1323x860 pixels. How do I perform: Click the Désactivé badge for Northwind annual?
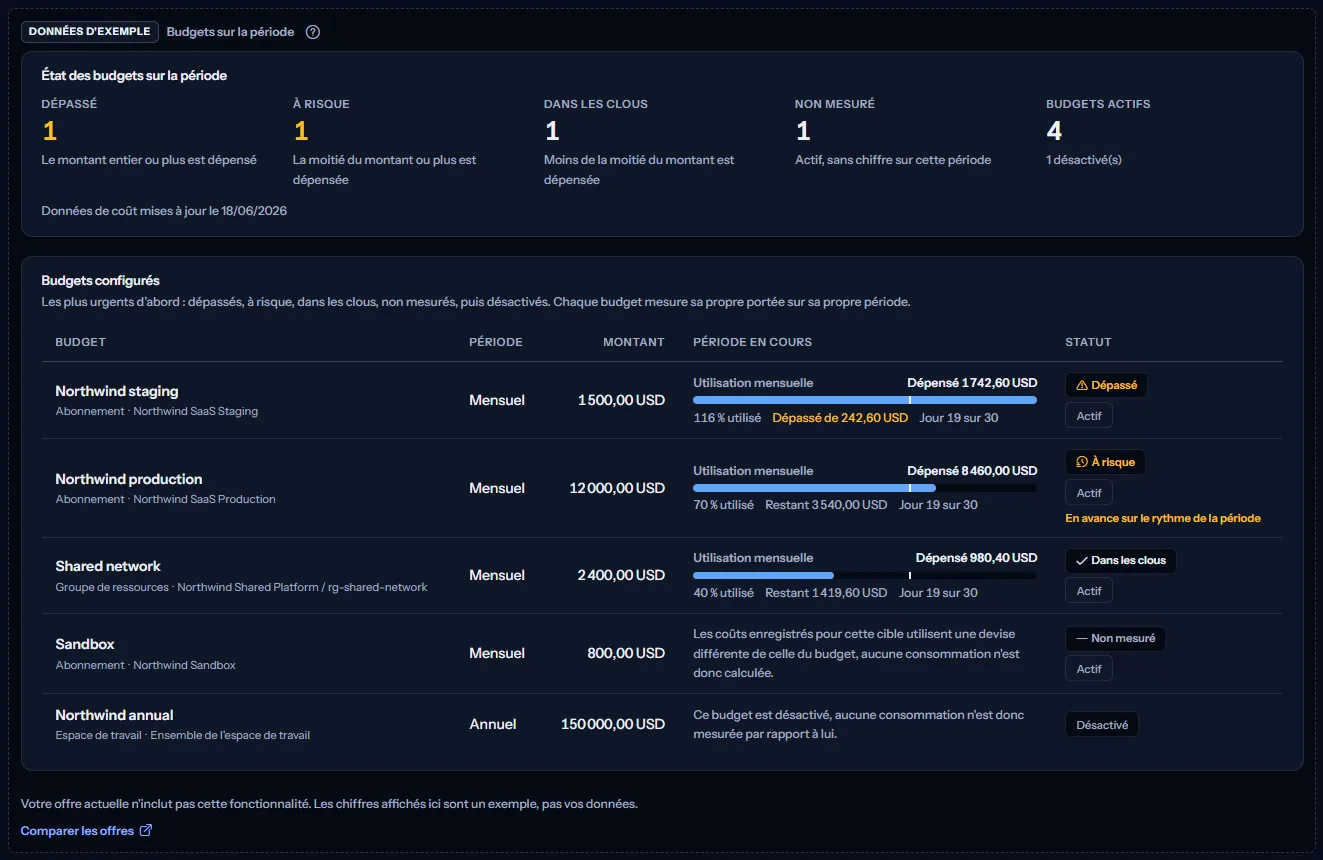click(1102, 725)
